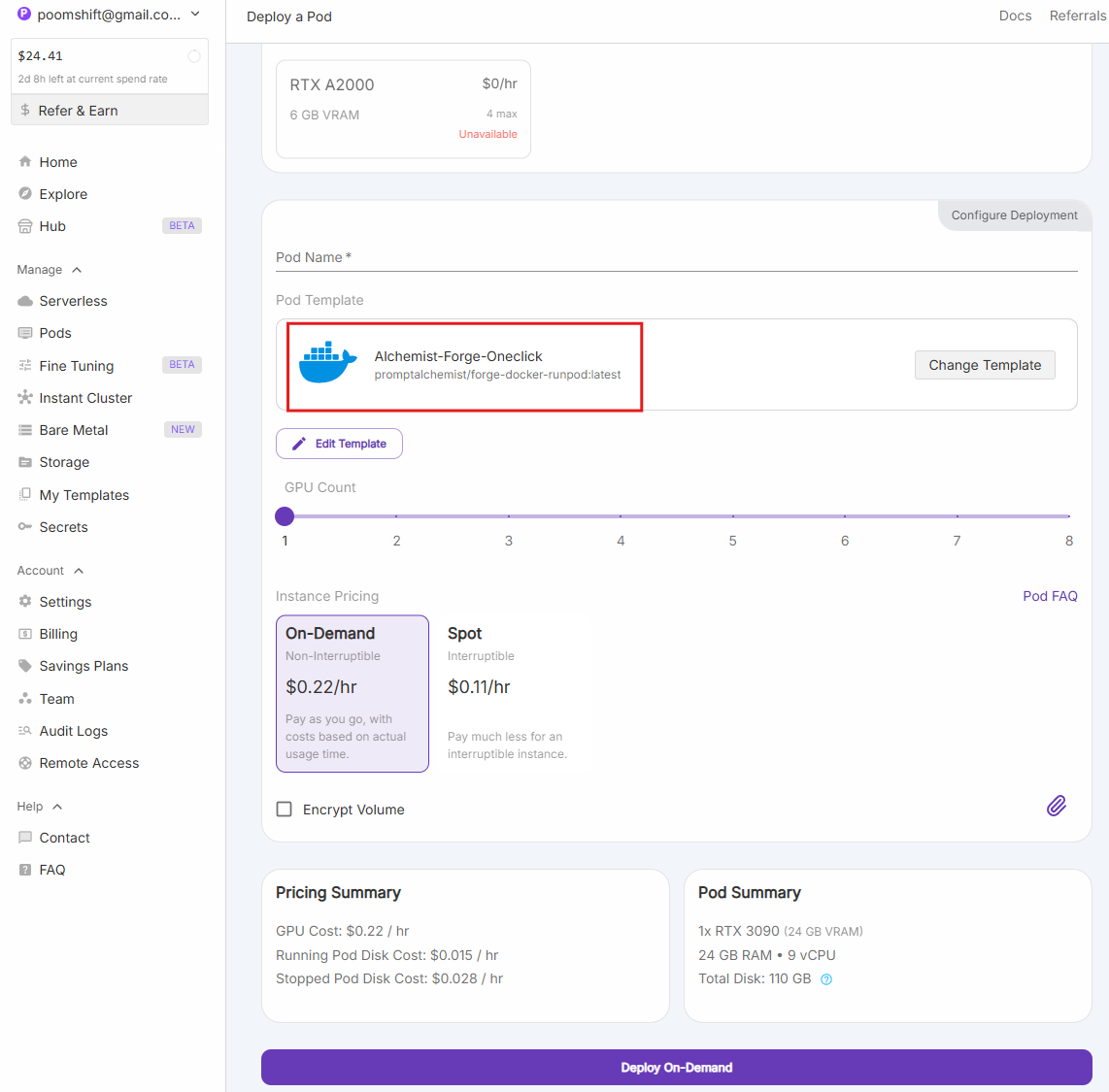The image size is (1109, 1092).
Task: Click the "Alchemist-Forge-Oneclick" template name
Action: pyautogui.click(x=458, y=356)
